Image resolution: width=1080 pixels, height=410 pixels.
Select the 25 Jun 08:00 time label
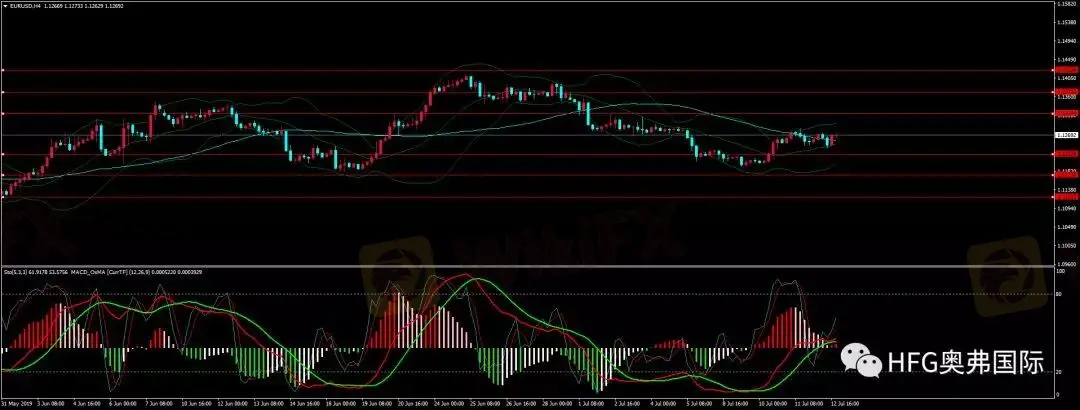485,403
